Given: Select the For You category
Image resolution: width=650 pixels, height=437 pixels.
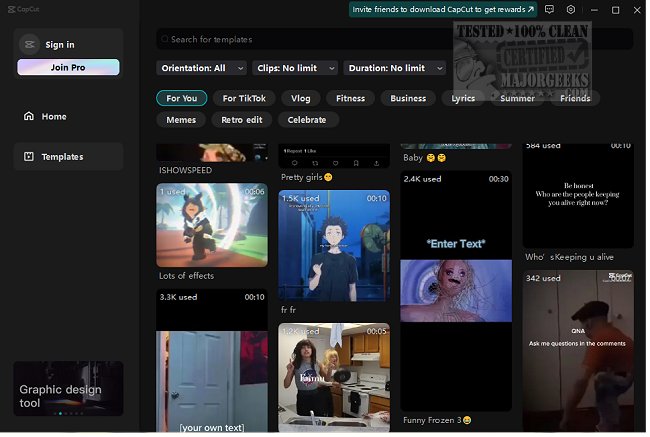Looking at the screenshot, I should tap(182, 99).
